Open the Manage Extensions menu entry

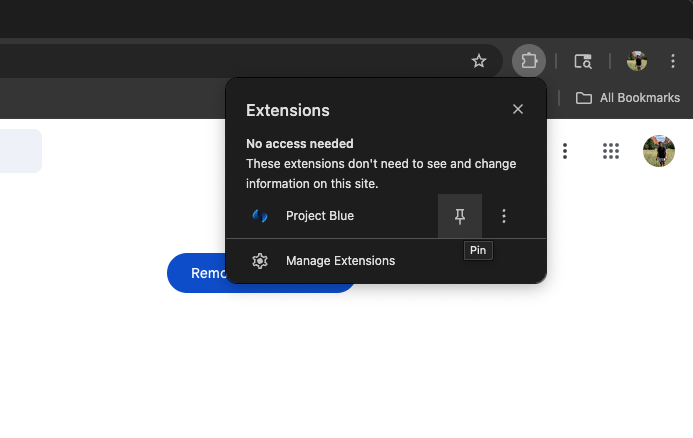tap(340, 261)
